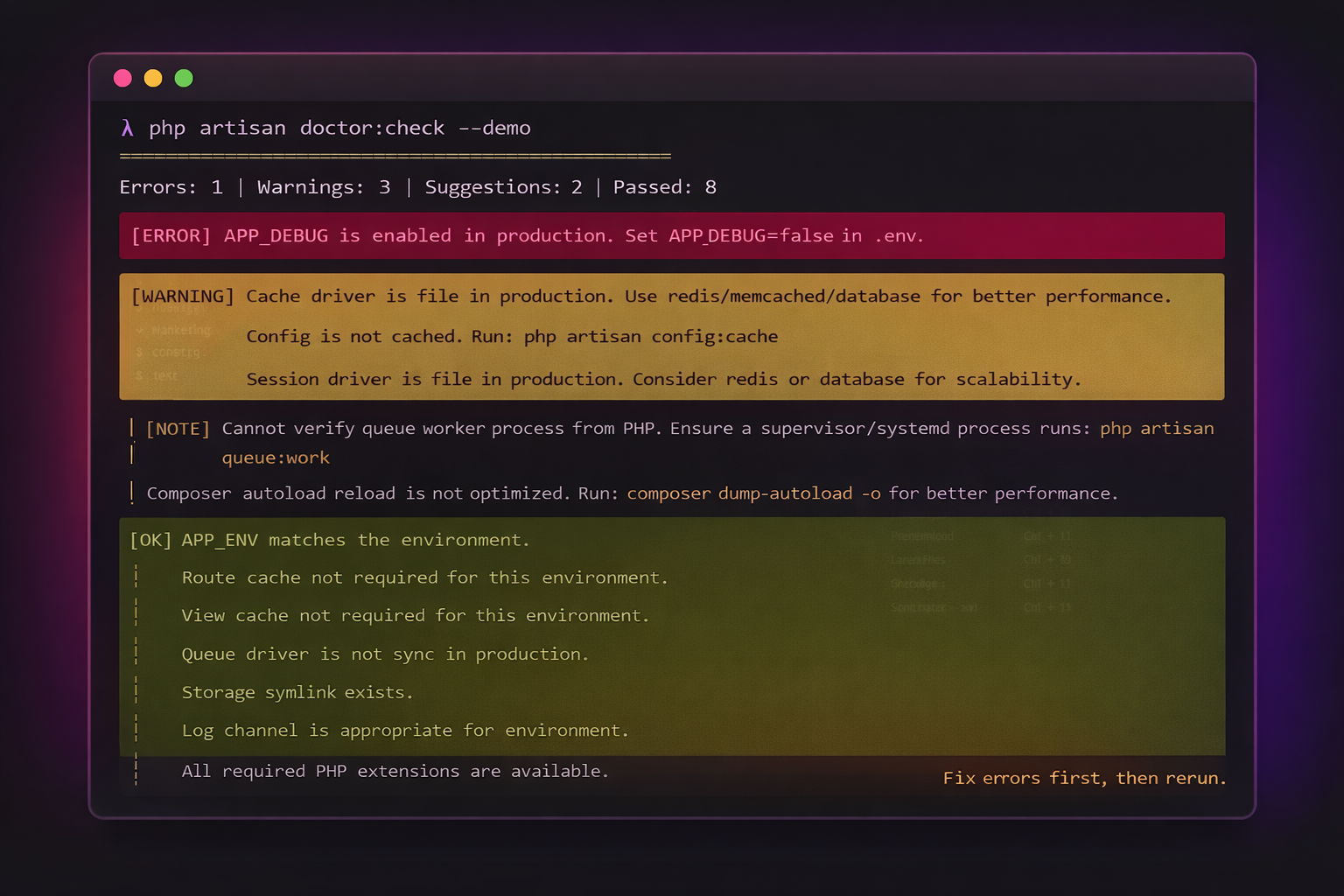Click the 'Errors: 1' summary count
Viewport: 1344px width, 896px height.
tap(171, 186)
